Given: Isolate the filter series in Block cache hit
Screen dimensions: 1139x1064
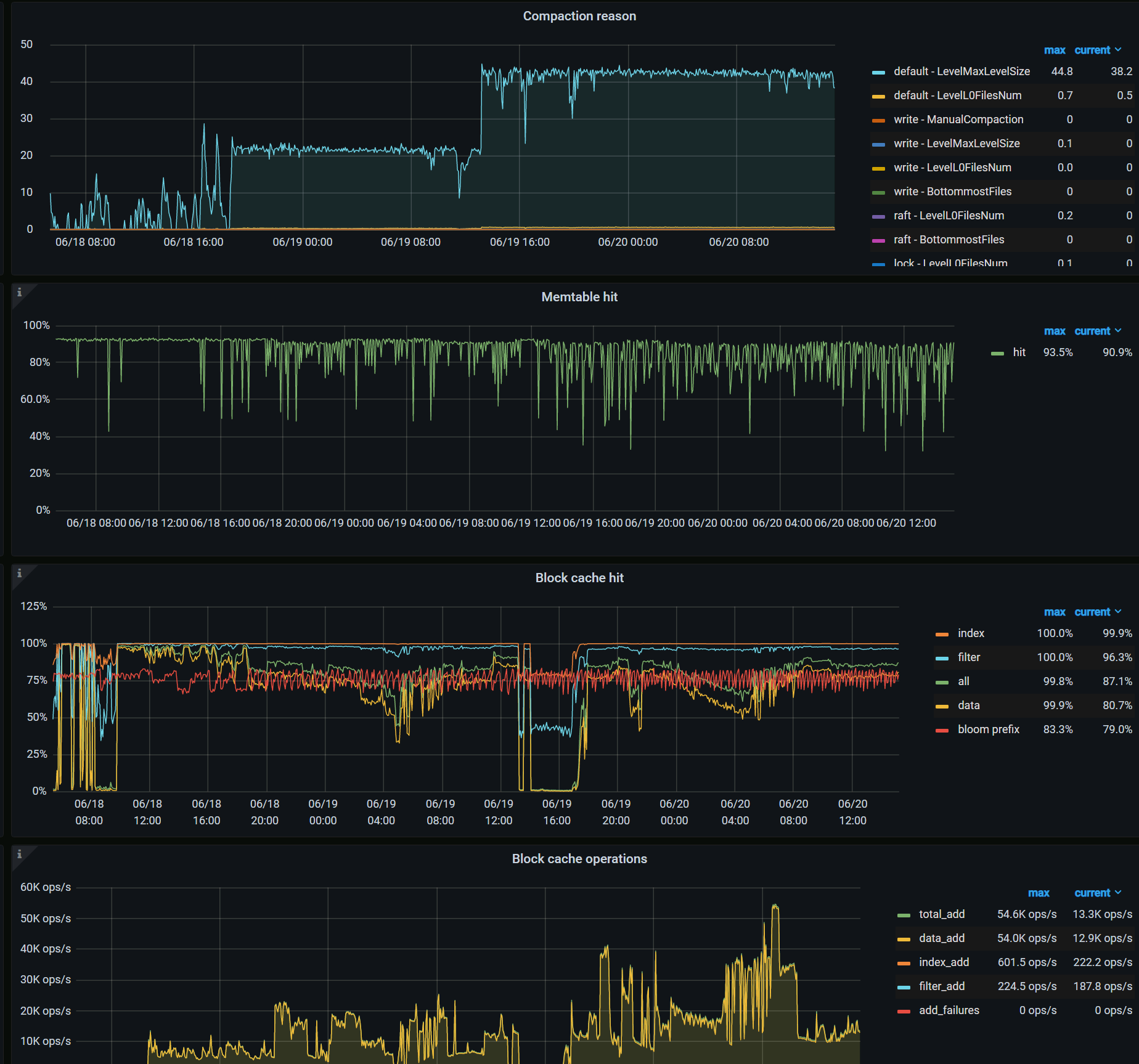Looking at the screenshot, I should click(968, 657).
